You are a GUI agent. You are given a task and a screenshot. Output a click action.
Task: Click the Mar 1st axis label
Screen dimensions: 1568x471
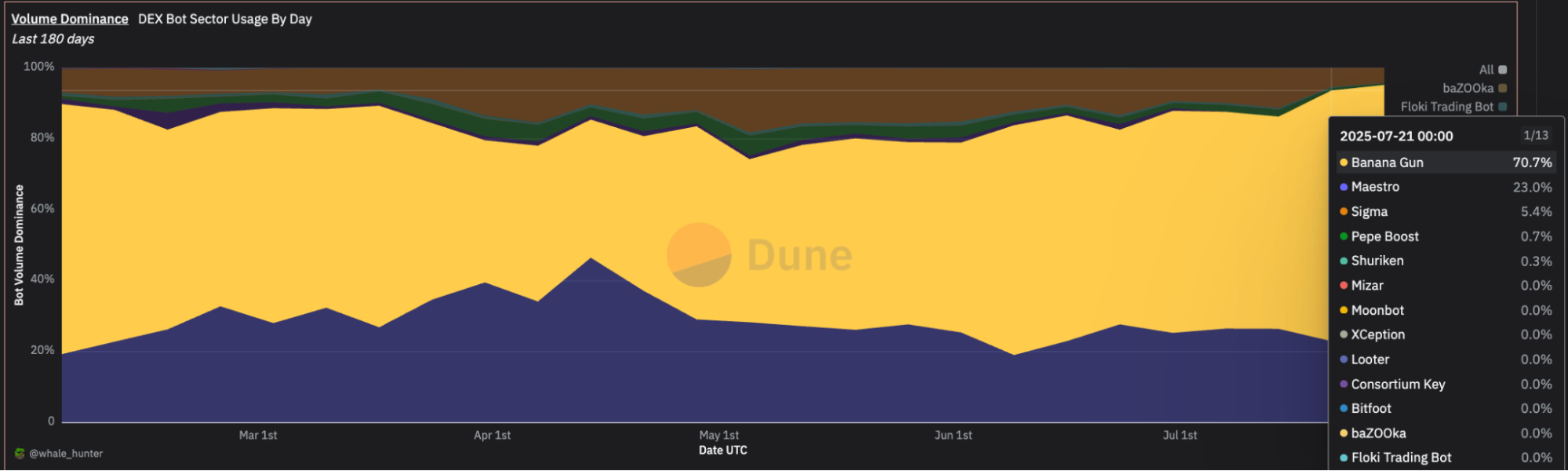click(x=258, y=435)
